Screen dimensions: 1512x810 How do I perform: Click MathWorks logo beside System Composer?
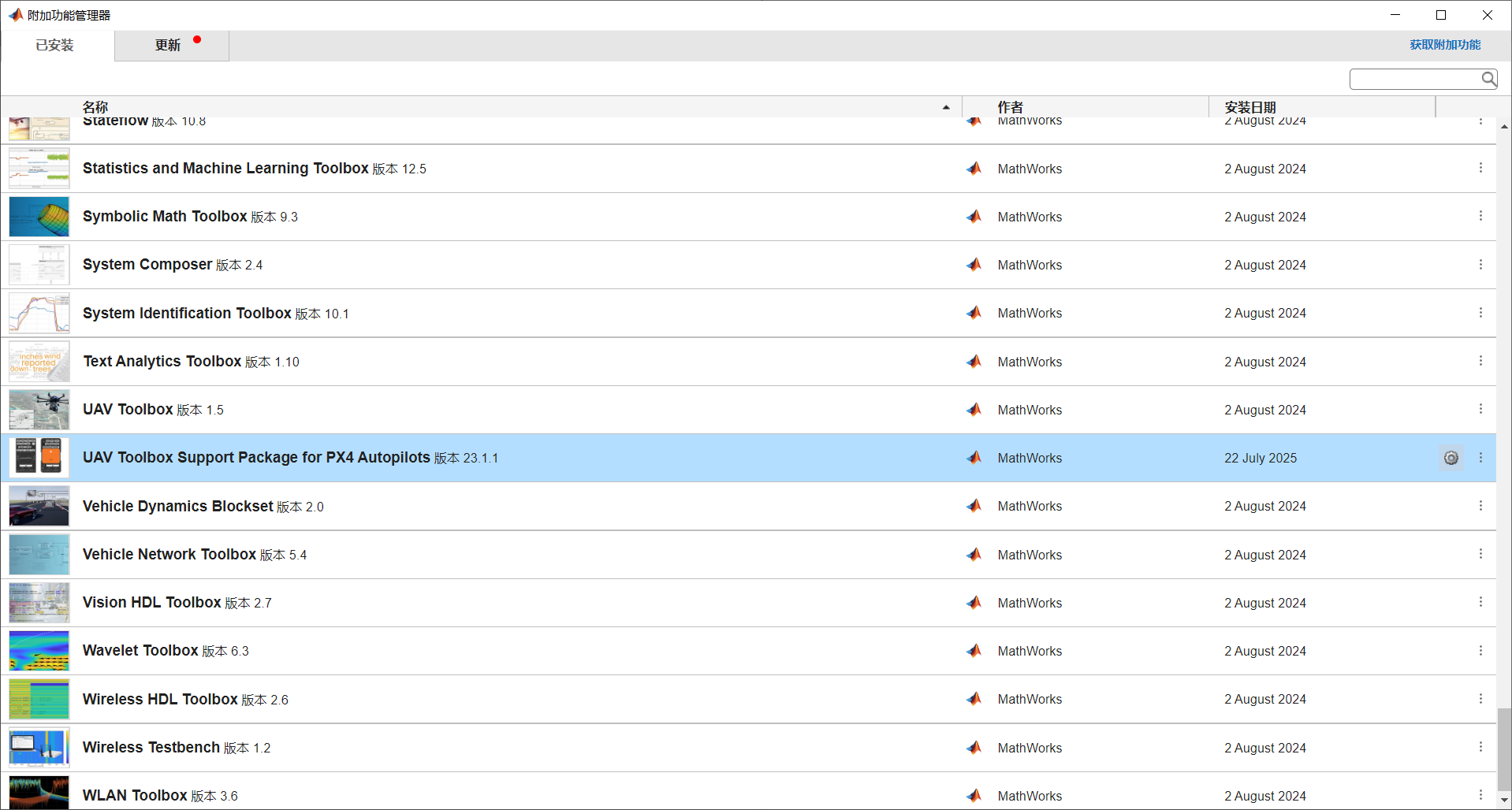click(x=974, y=265)
